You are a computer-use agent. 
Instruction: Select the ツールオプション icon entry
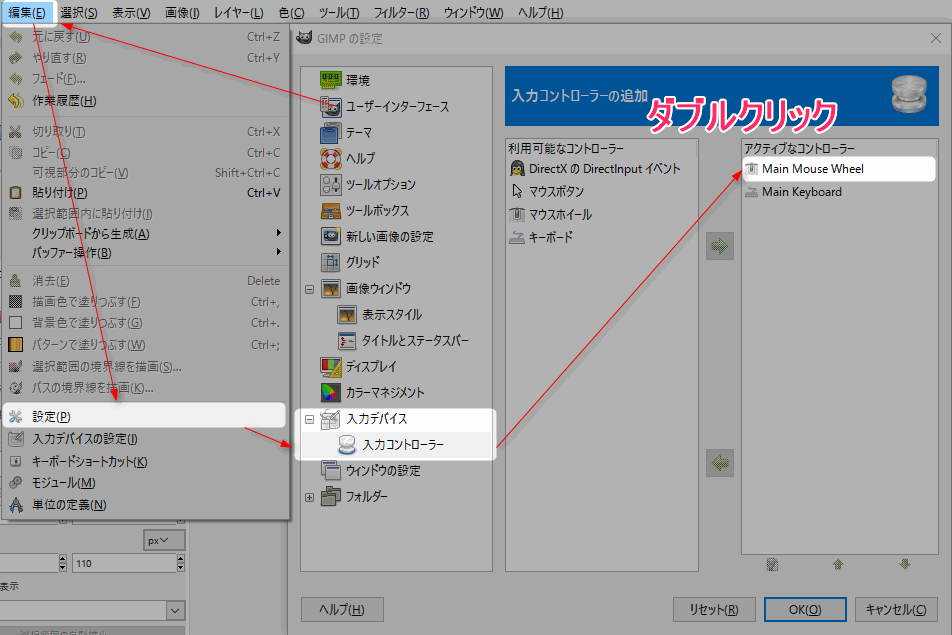coord(331,185)
